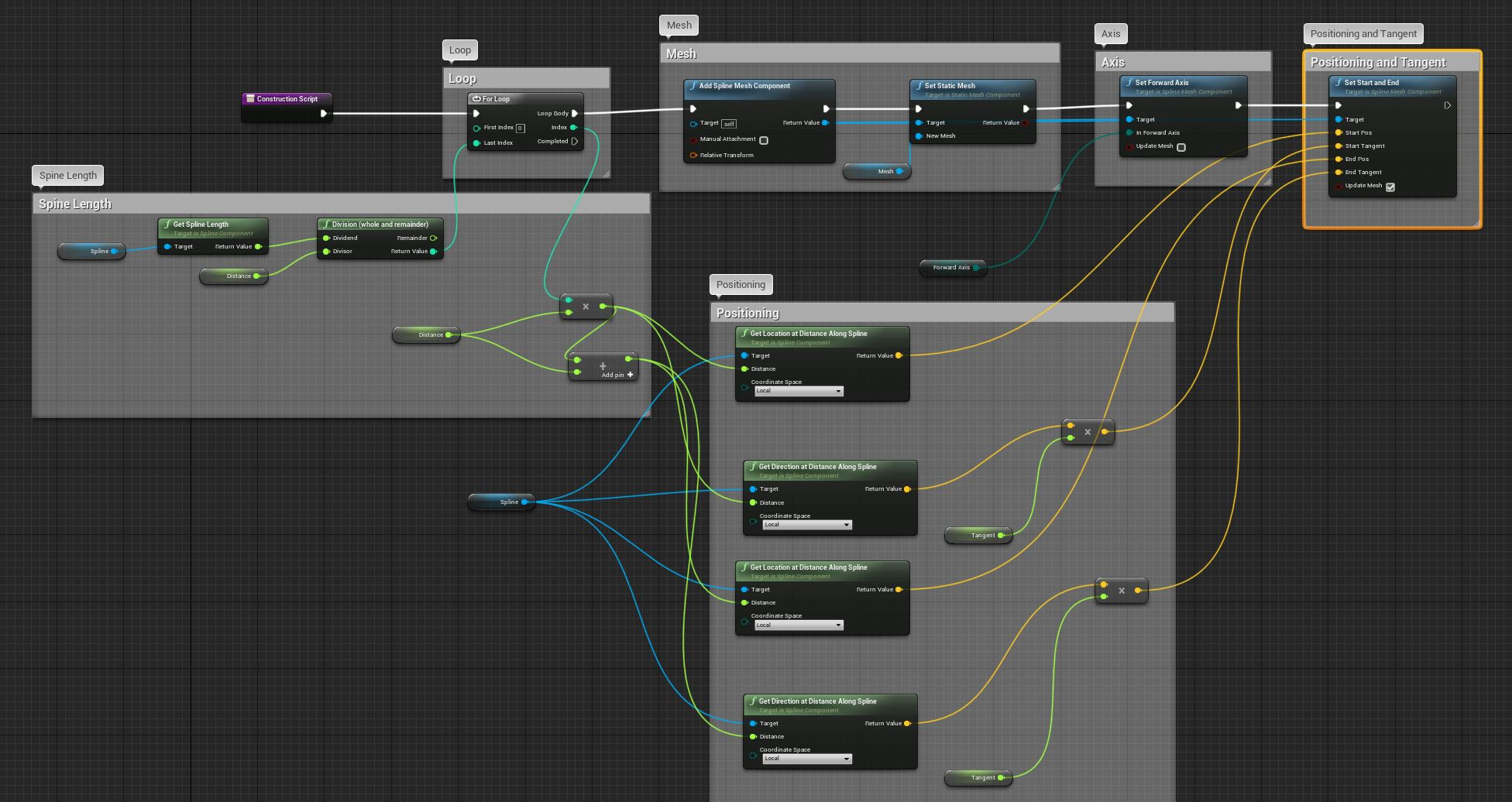Toggle the Manual Attachment checkbox
The image size is (1512, 802).
(x=764, y=140)
